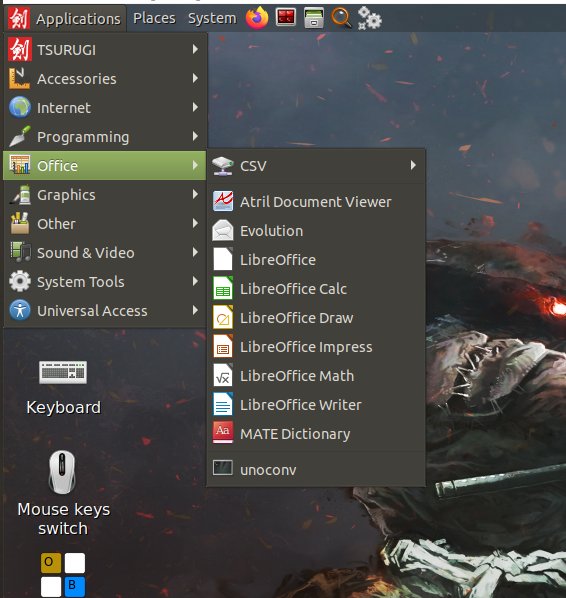This screenshot has width=566, height=598.
Task: Launch Firefox from the top panel
Action: coord(257,18)
